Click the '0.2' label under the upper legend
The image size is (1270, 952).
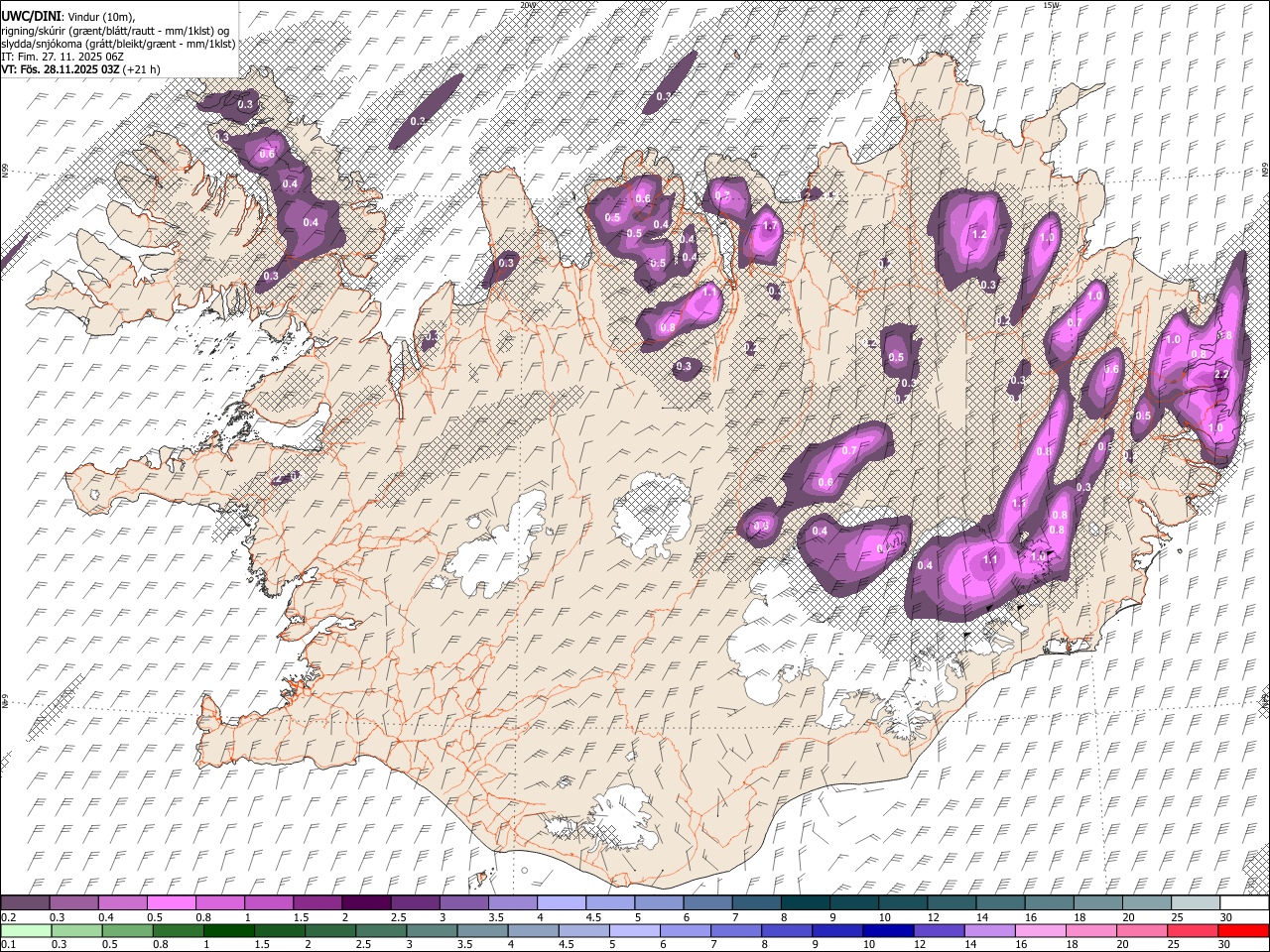click(7, 917)
